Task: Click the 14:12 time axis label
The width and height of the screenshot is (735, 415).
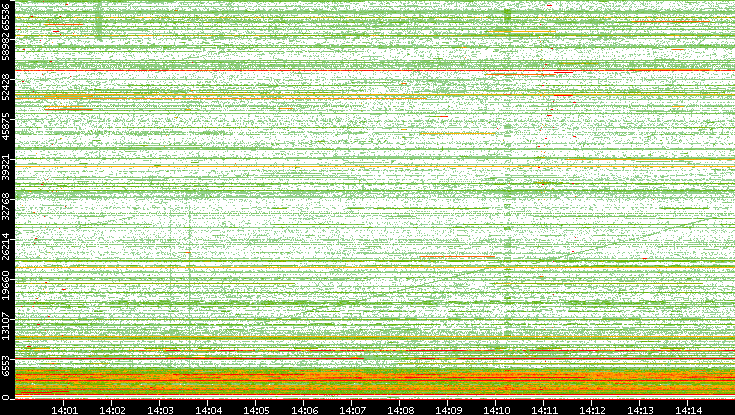Action: [x=592, y=409]
